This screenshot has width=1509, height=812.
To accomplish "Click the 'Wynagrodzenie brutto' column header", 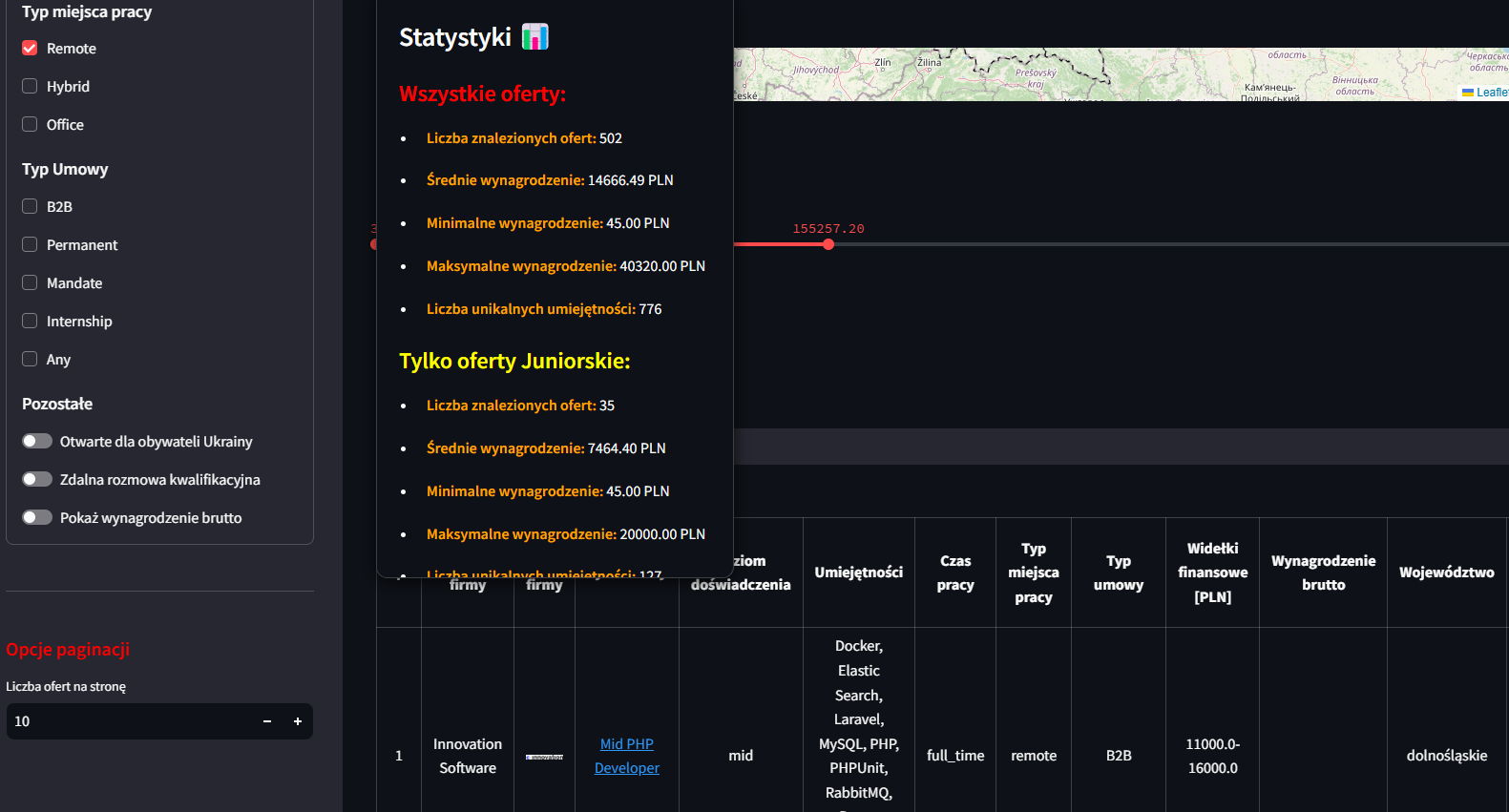I will [x=1324, y=573].
